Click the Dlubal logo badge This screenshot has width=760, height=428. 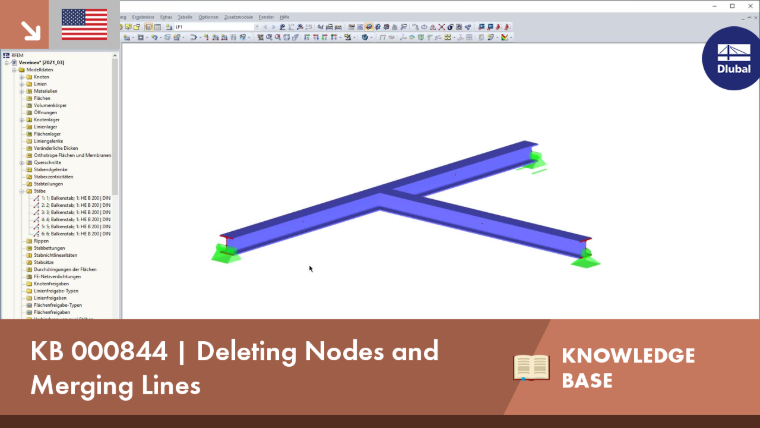pos(732,58)
